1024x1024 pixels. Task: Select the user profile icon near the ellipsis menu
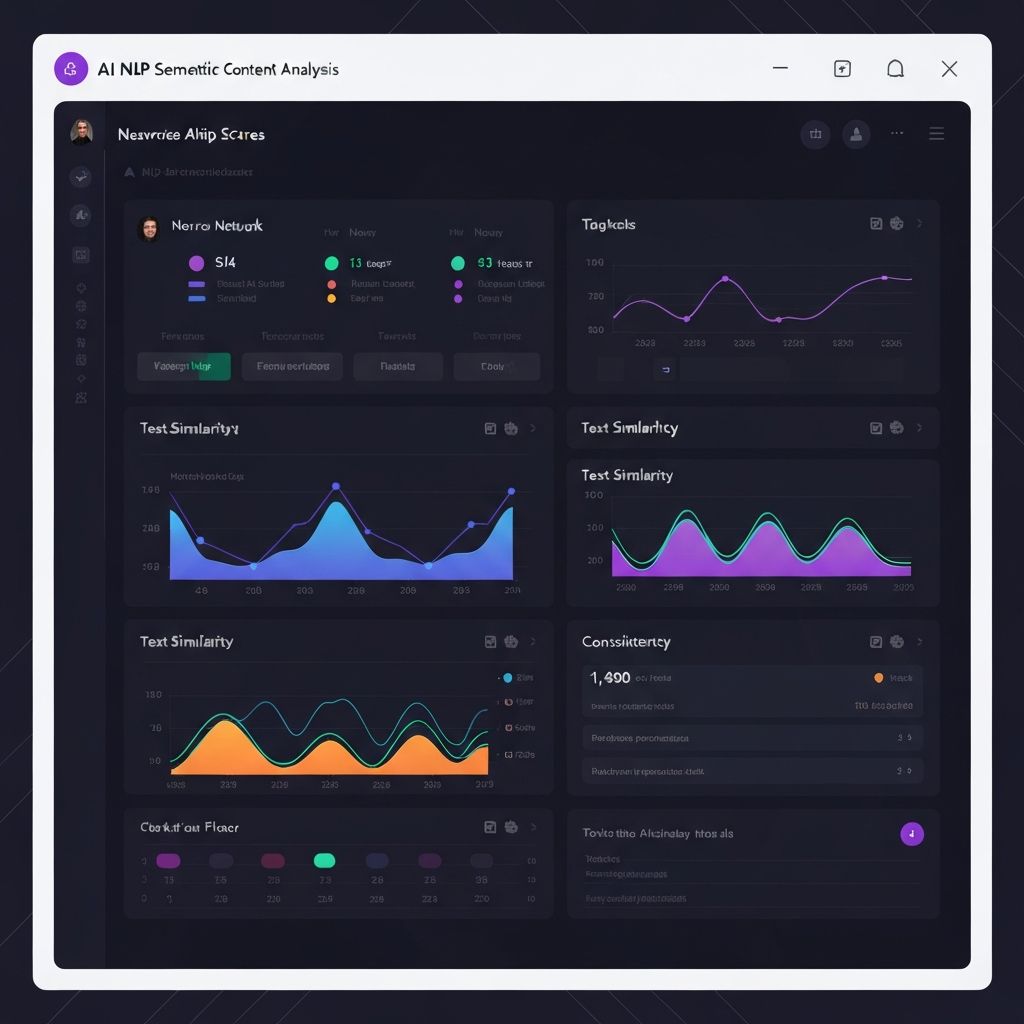point(857,133)
